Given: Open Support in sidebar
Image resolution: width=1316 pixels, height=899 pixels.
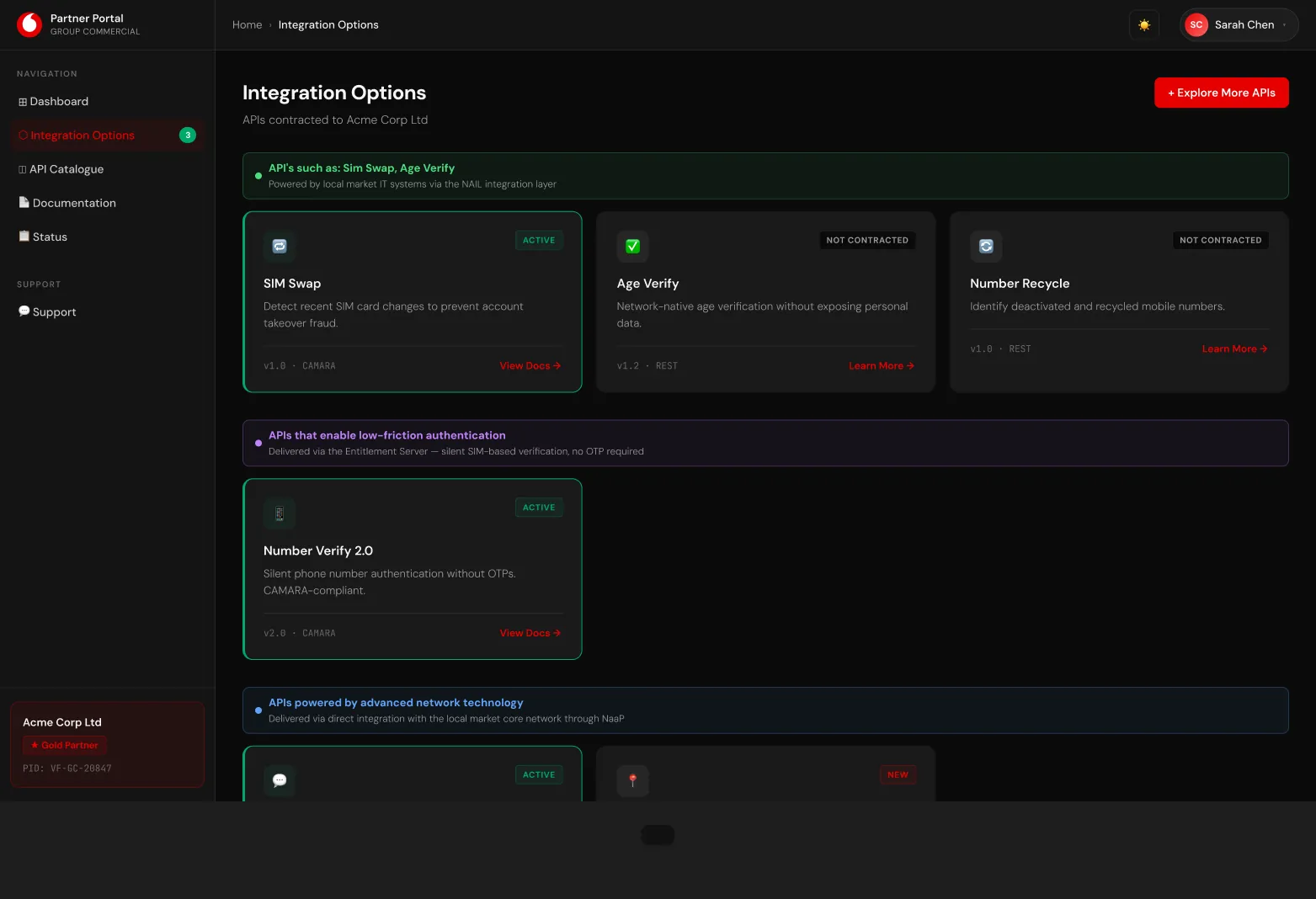Looking at the screenshot, I should pos(107,311).
